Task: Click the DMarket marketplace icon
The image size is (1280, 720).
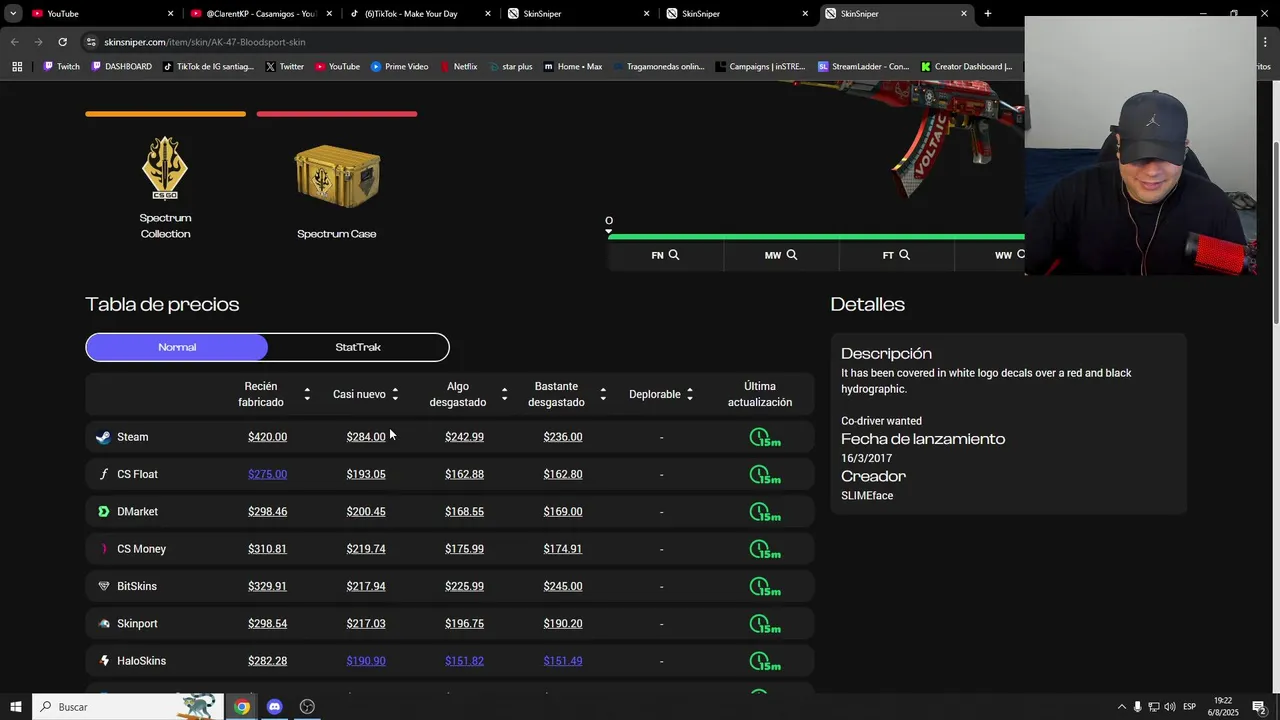Action: 103,511
